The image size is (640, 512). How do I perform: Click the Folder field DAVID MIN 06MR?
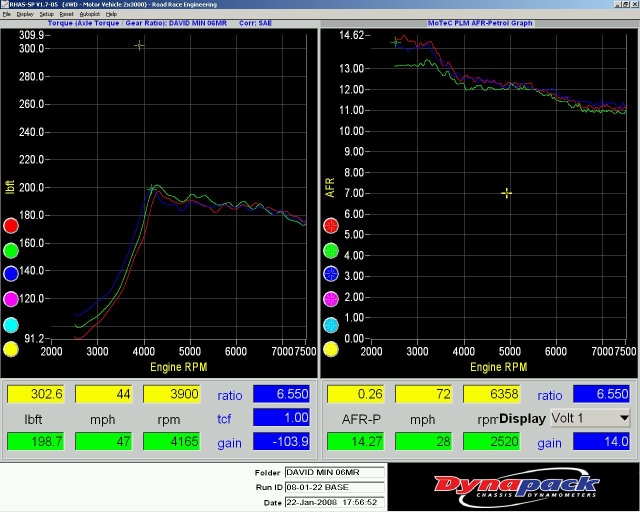click(x=334, y=472)
